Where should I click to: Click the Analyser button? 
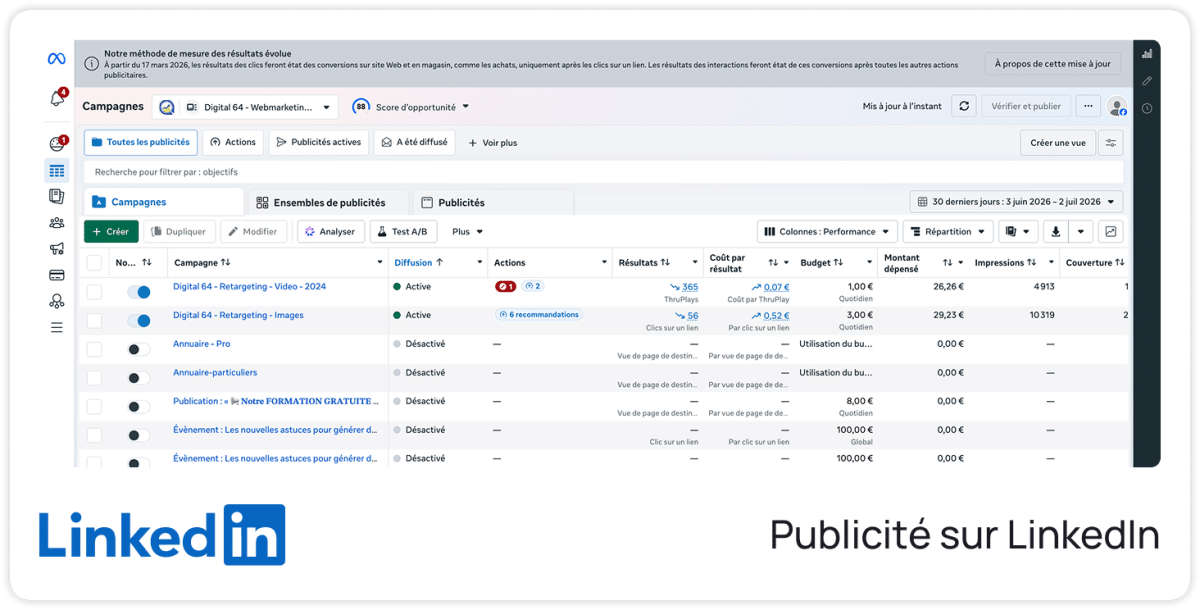pos(331,232)
